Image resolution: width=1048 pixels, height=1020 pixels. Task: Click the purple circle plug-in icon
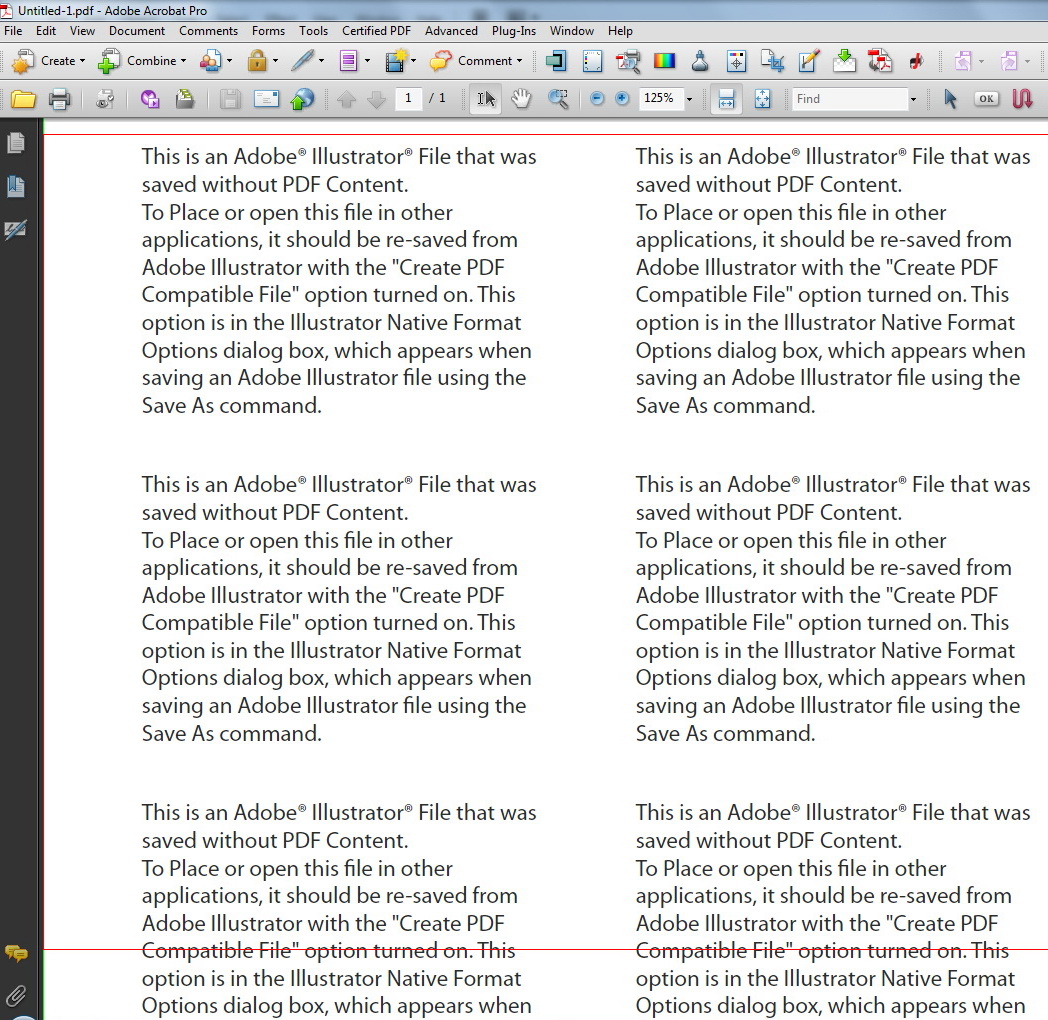click(x=150, y=100)
